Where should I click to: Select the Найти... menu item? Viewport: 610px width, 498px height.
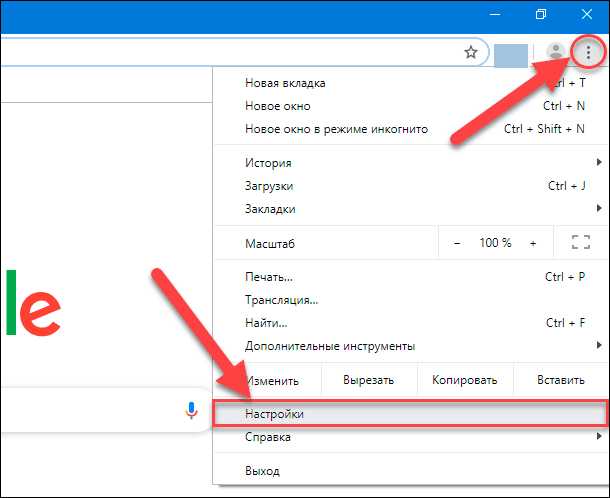point(411,323)
